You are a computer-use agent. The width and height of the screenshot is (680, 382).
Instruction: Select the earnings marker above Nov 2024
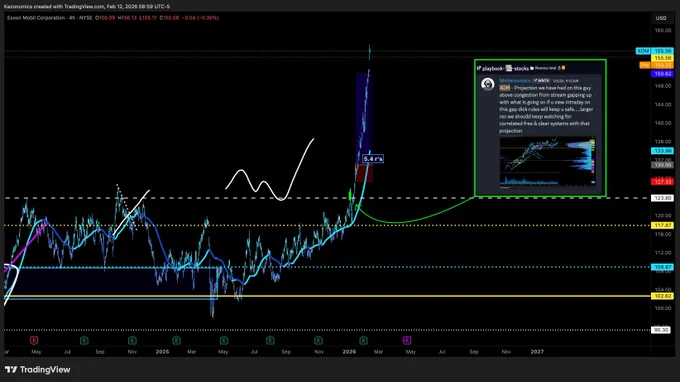tap(132, 340)
